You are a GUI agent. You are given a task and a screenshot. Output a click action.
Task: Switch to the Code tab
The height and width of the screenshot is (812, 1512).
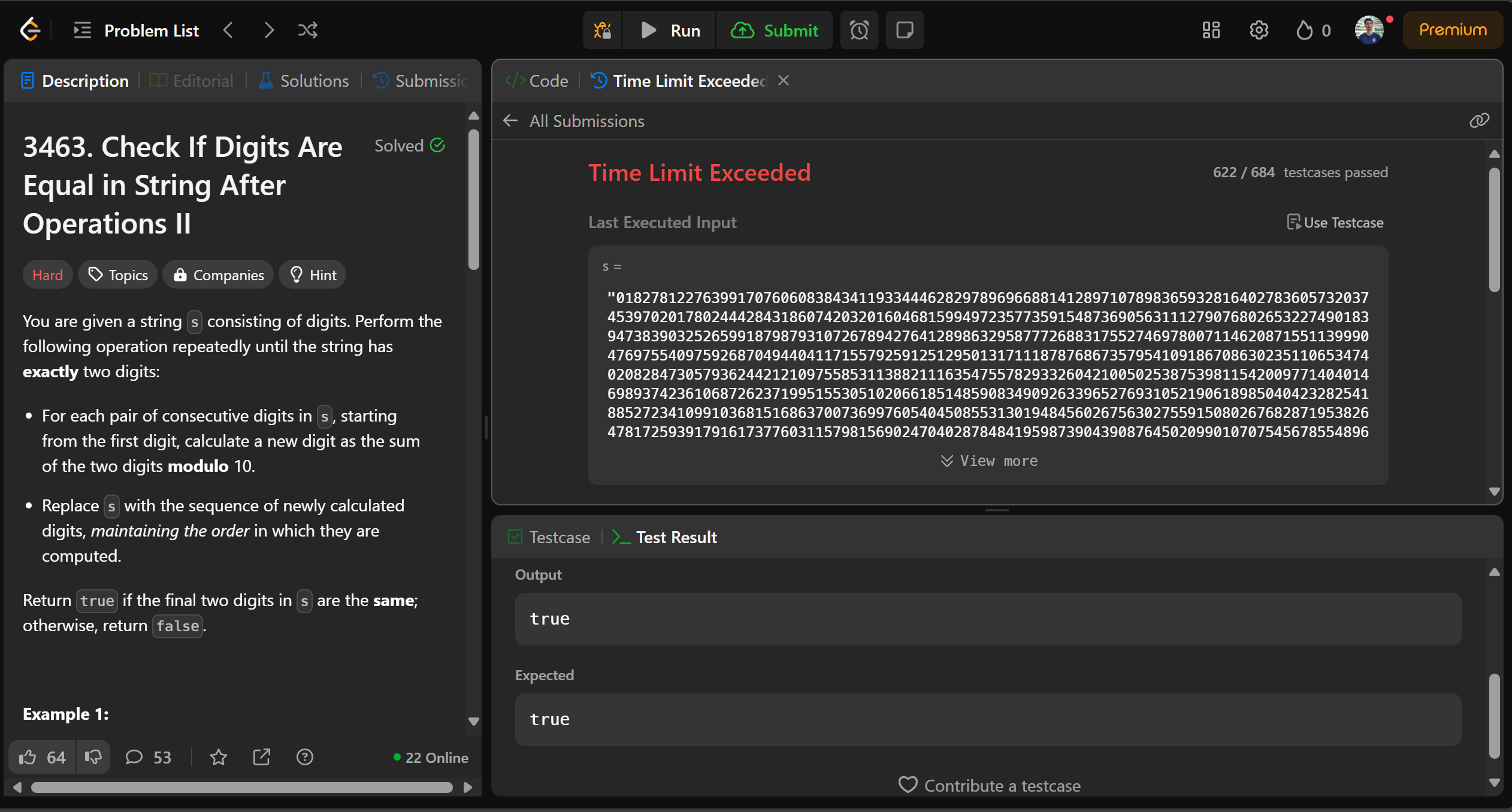537,81
